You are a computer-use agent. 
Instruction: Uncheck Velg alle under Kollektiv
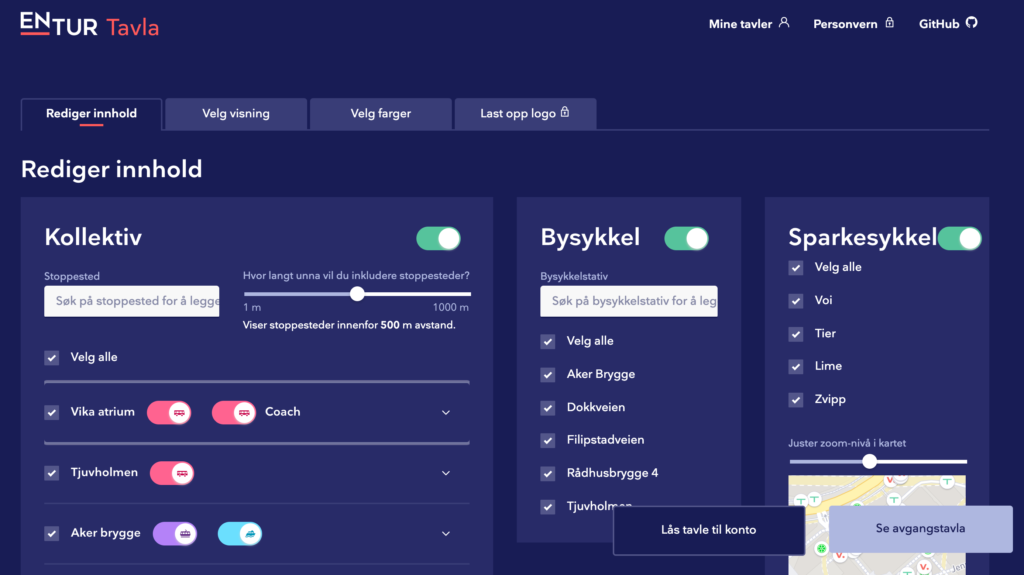pos(52,357)
